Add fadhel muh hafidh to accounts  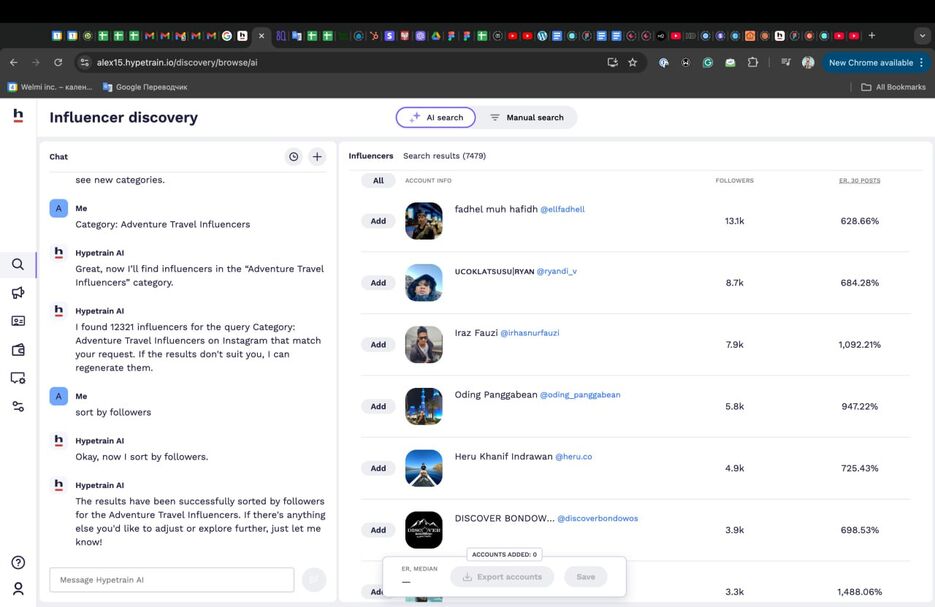coord(378,221)
